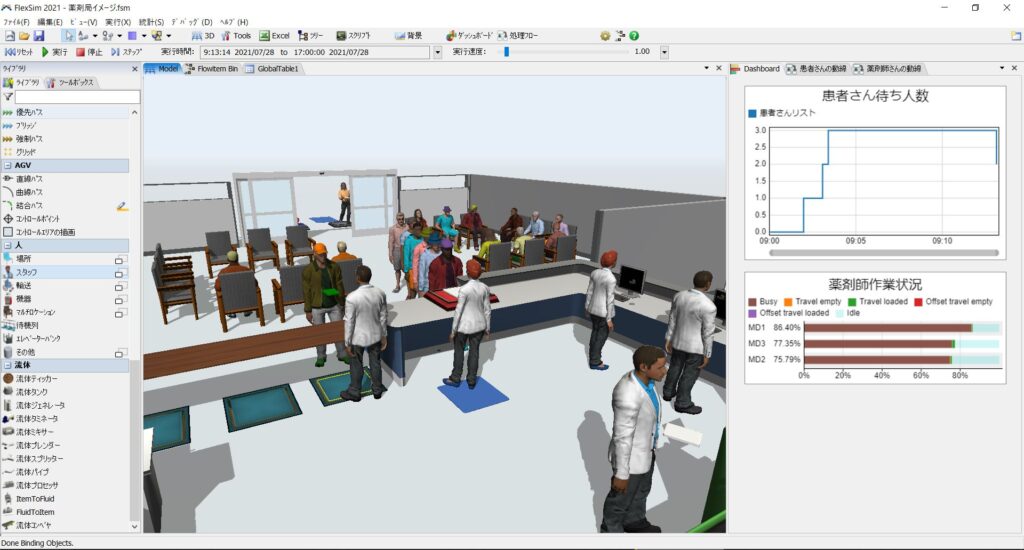The width and height of the screenshot is (1024, 550).
Task: Open the Excel interface from the toolbar
Action: point(274,36)
